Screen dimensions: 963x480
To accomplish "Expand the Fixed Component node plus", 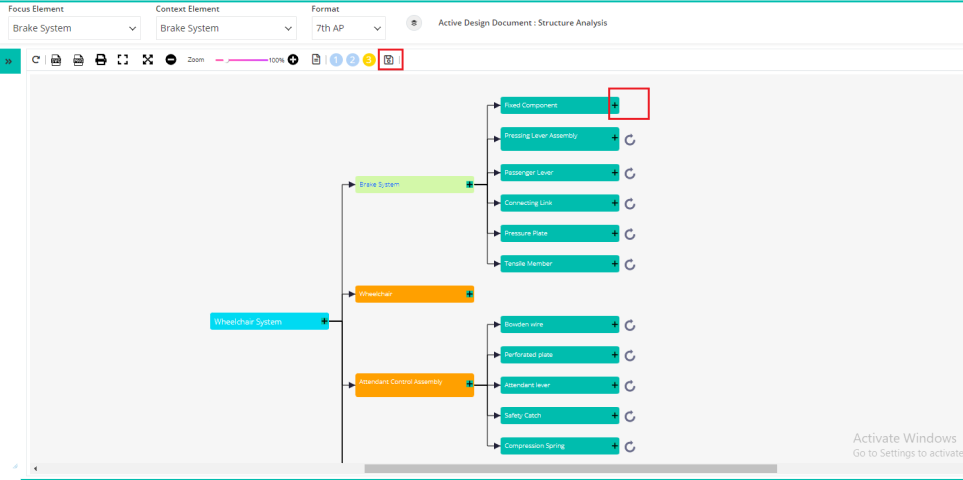I will tap(615, 106).
